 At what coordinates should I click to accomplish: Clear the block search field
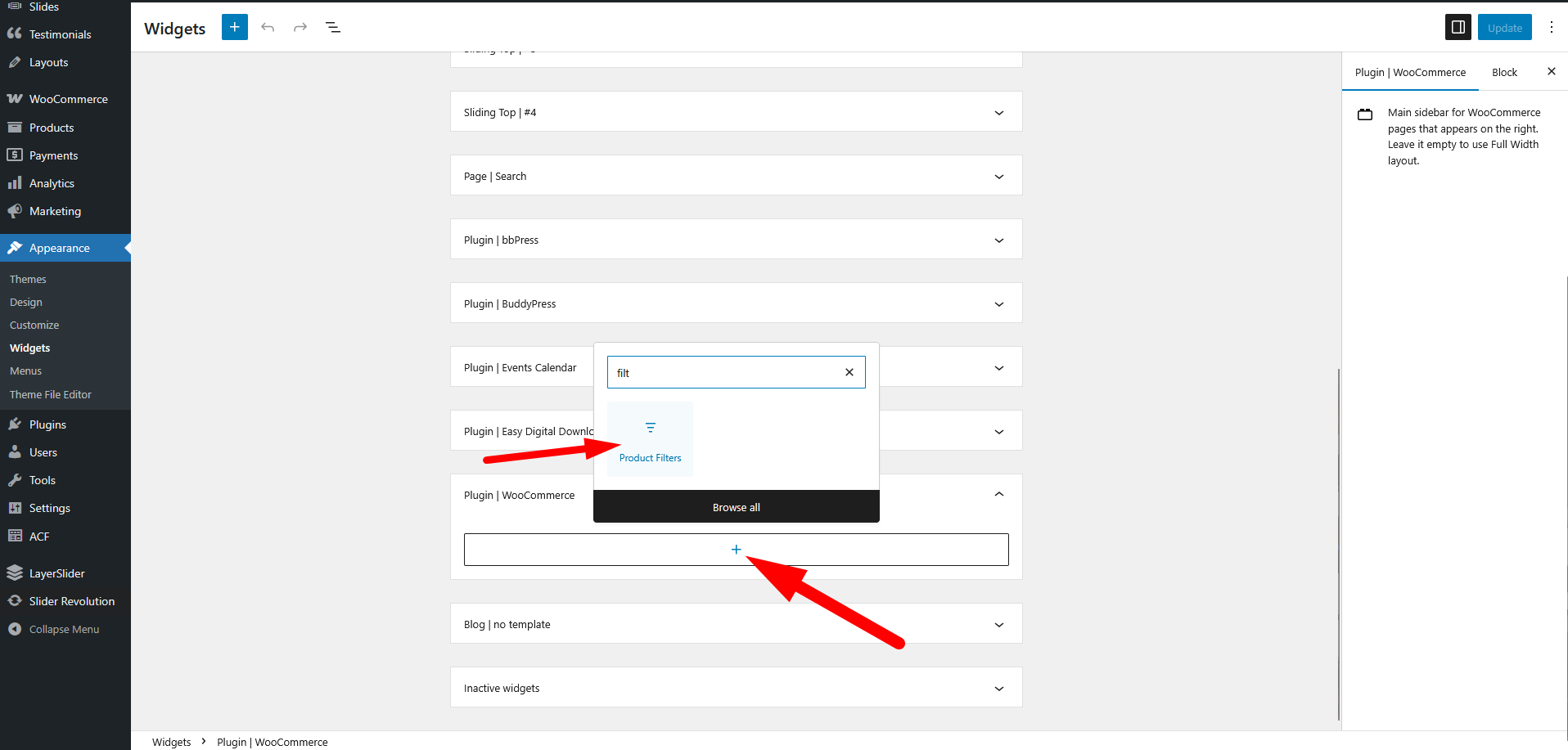point(849,372)
